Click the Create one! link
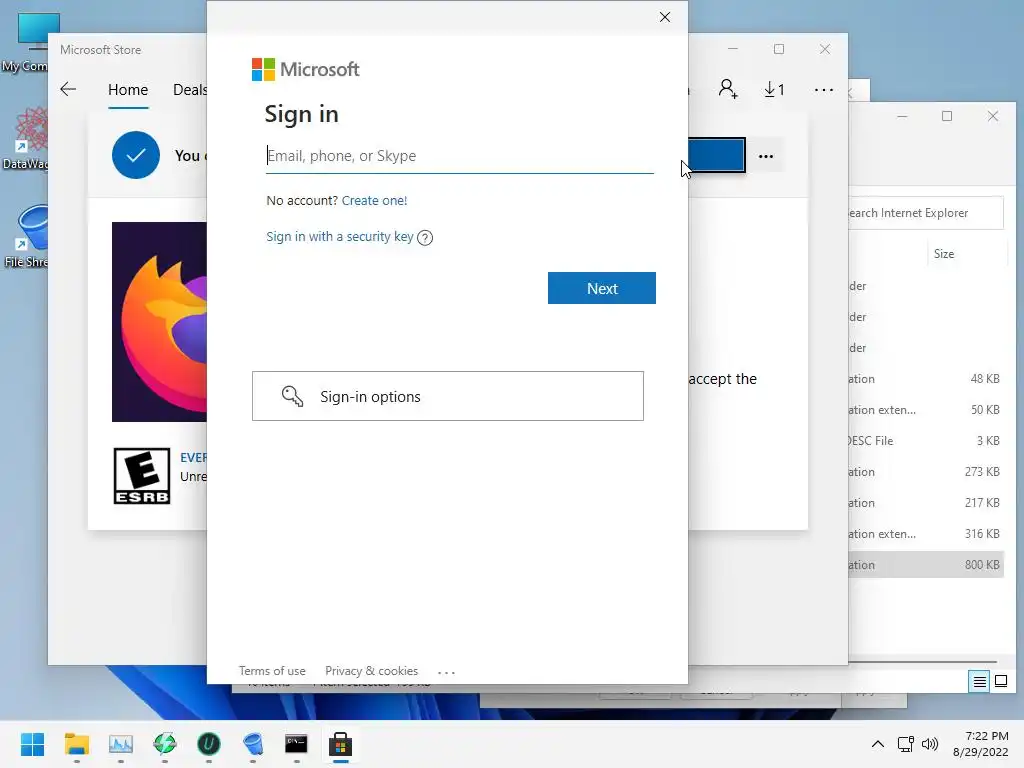 pyautogui.click(x=374, y=200)
